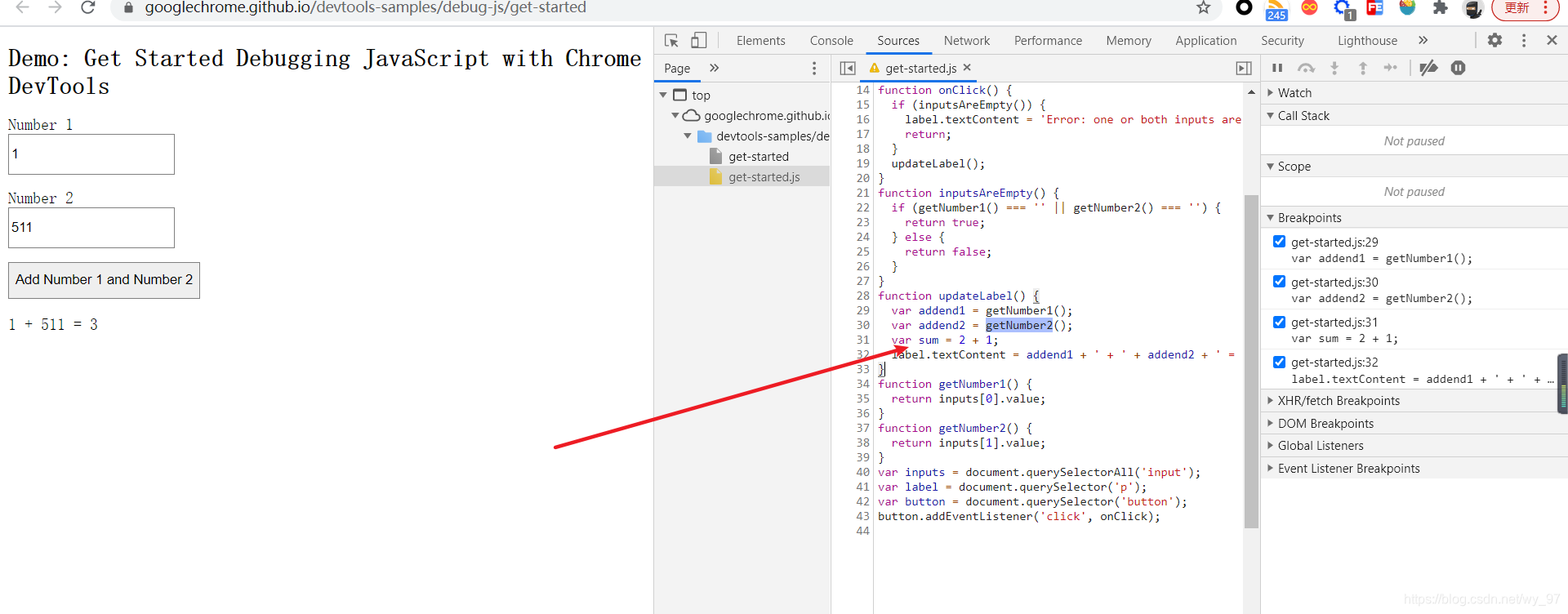Open DevTools customize three-dot menu
Screen dimensions: 1568x614
[x=1524, y=40]
